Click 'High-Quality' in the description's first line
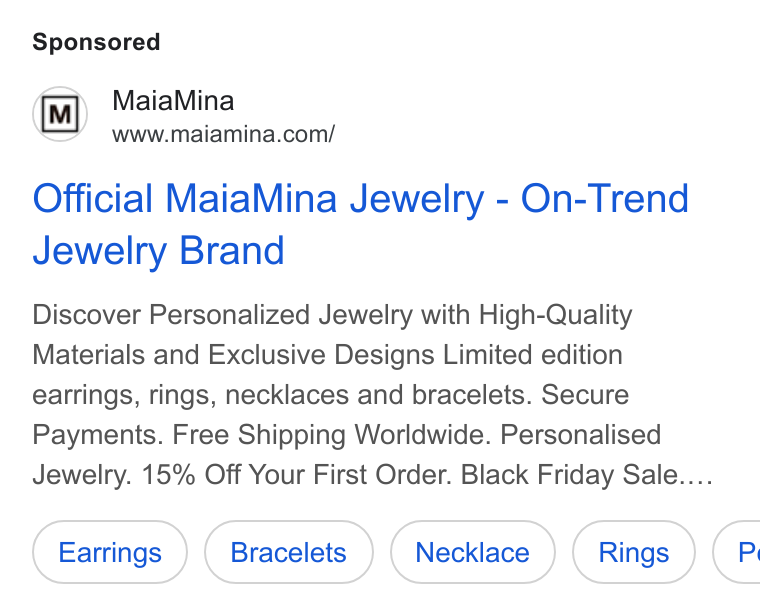 pyautogui.click(x=555, y=315)
